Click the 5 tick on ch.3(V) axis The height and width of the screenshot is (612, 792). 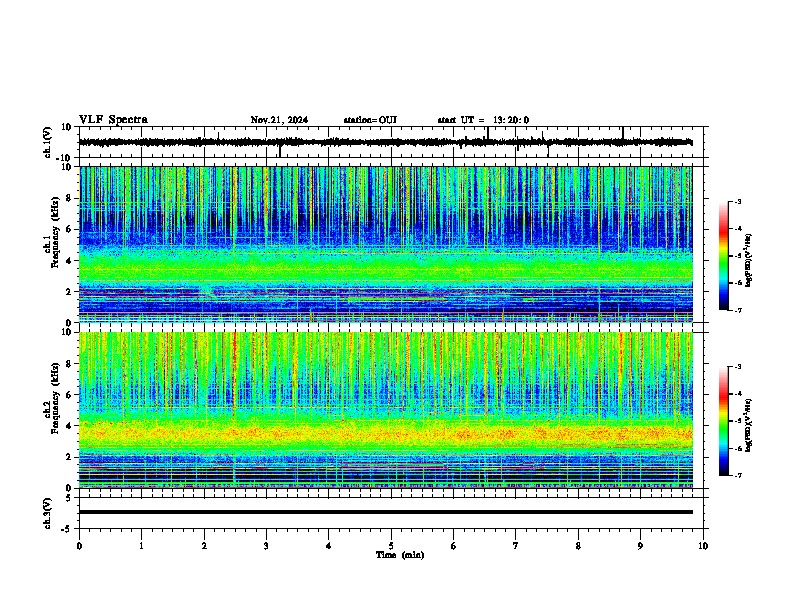pyautogui.click(x=70, y=498)
